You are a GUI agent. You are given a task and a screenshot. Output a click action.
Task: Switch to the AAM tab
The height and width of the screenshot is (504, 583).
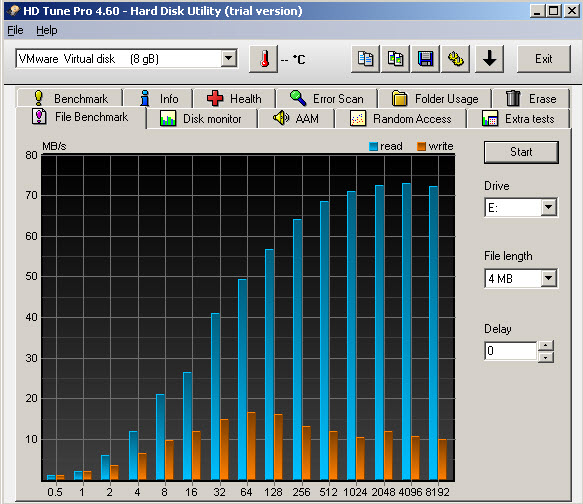click(x=296, y=119)
